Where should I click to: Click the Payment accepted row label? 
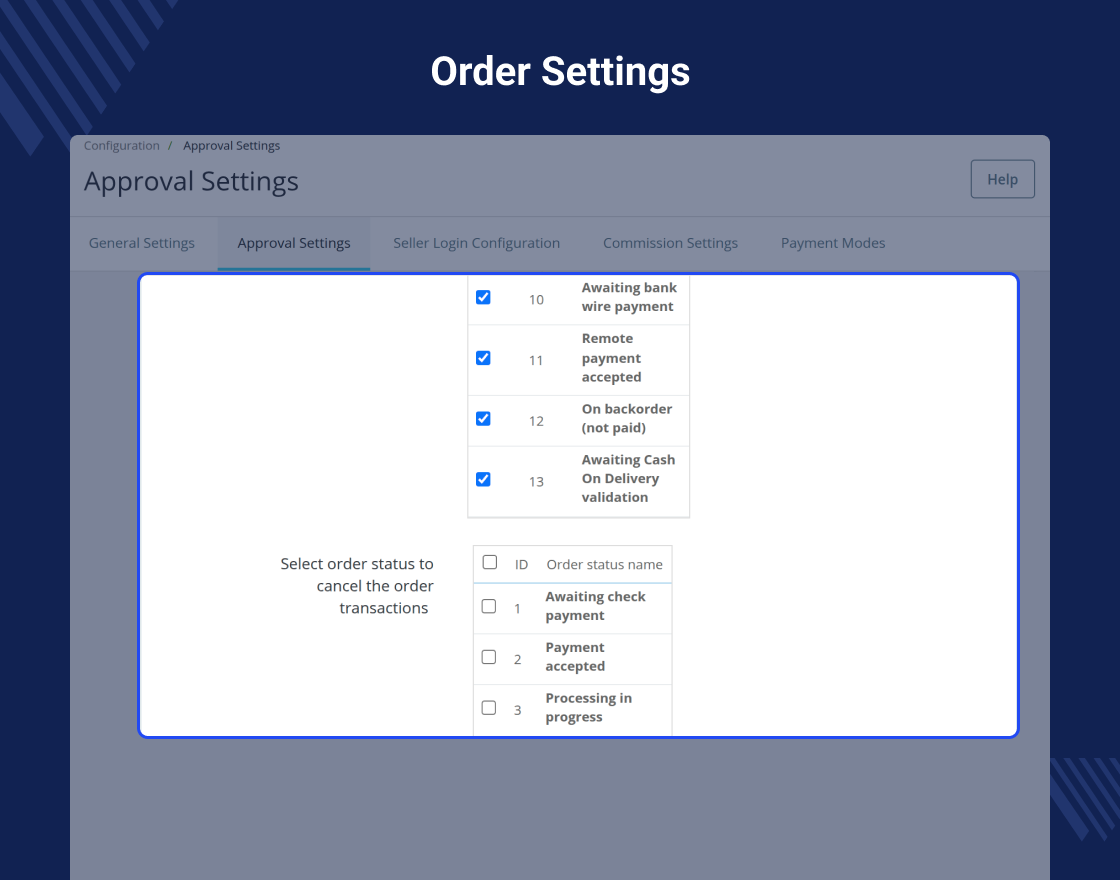tap(575, 657)
